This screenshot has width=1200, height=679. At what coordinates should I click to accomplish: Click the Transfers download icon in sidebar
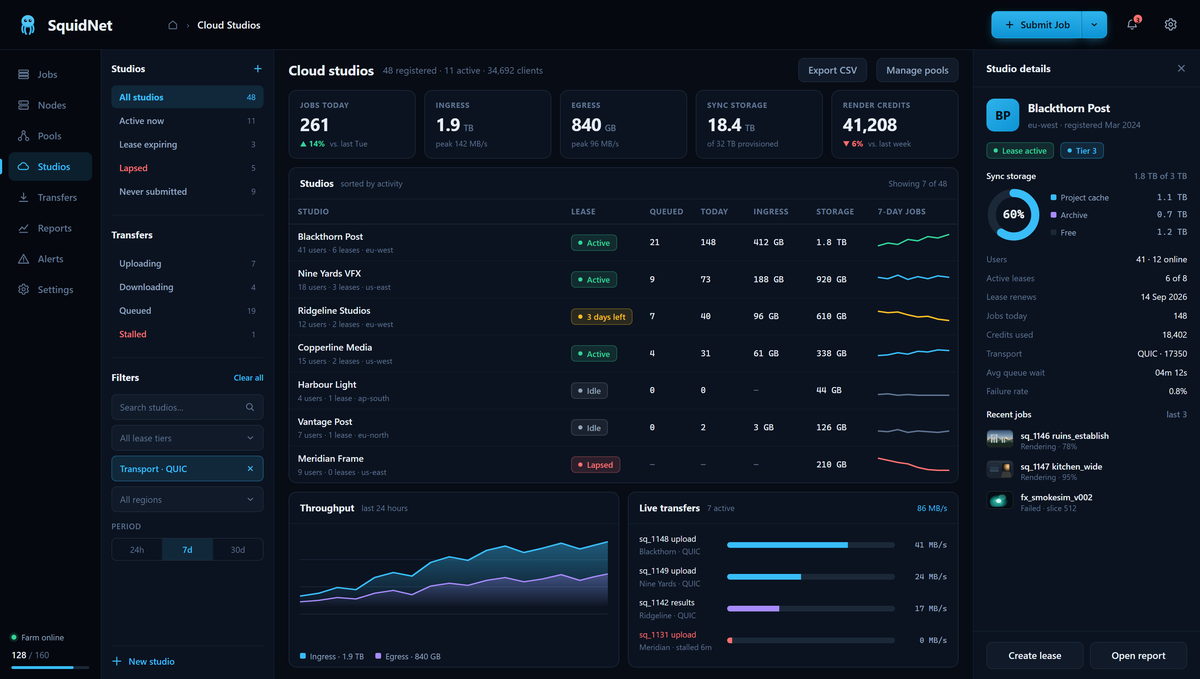[x=24, y=197]
